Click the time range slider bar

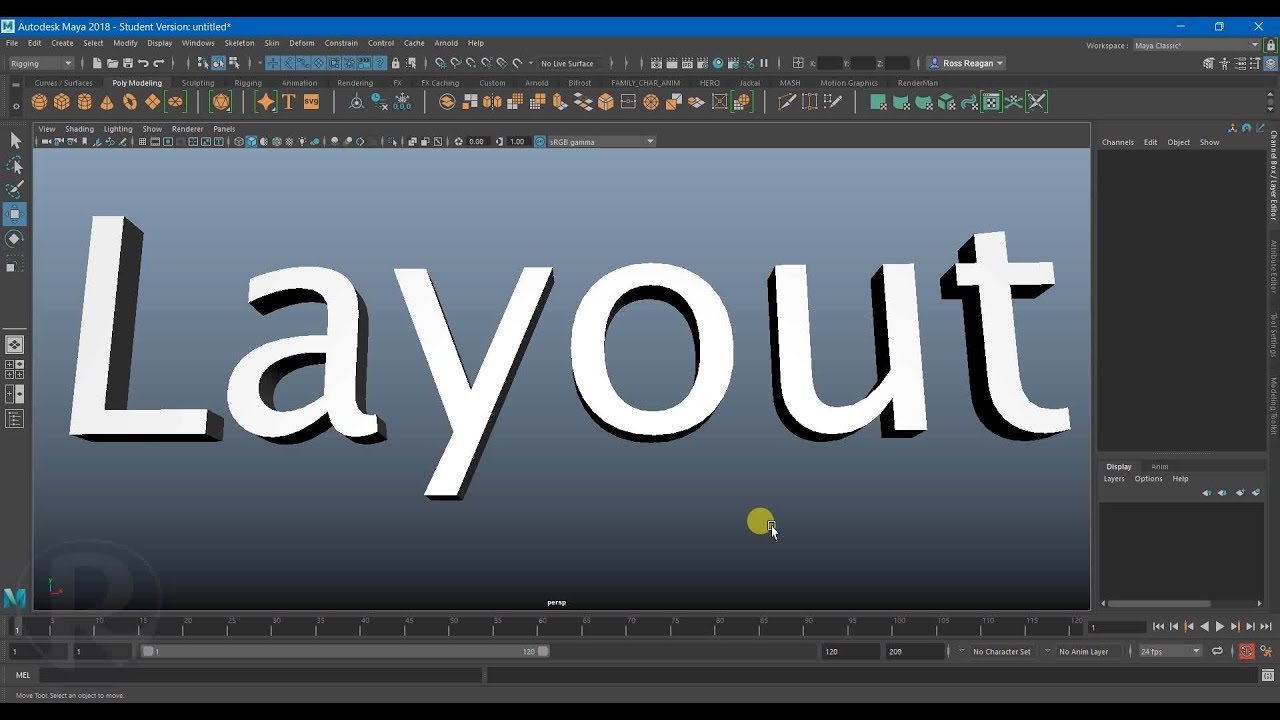[346, 651]
